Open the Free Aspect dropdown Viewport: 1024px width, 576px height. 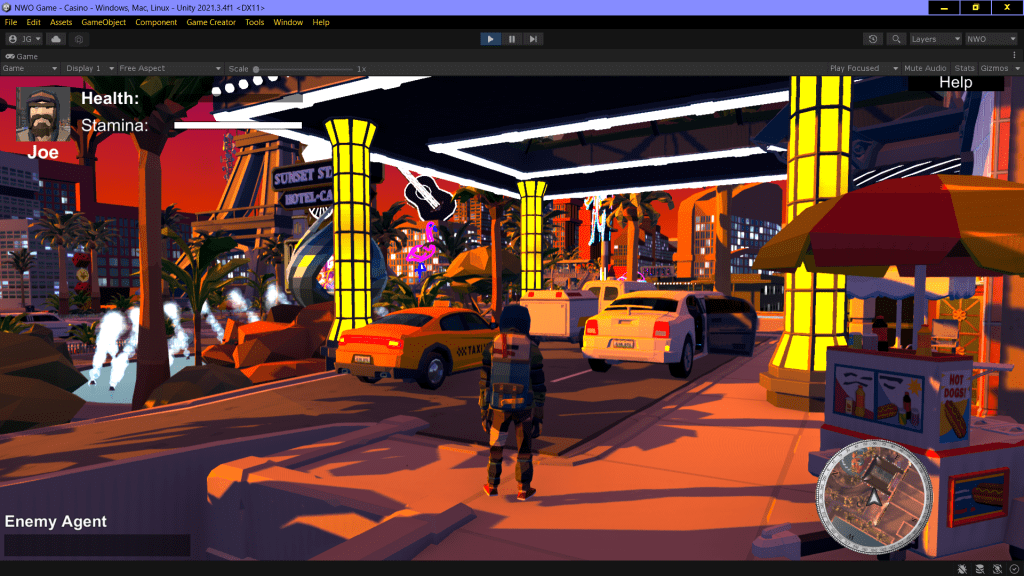[170, 68]
